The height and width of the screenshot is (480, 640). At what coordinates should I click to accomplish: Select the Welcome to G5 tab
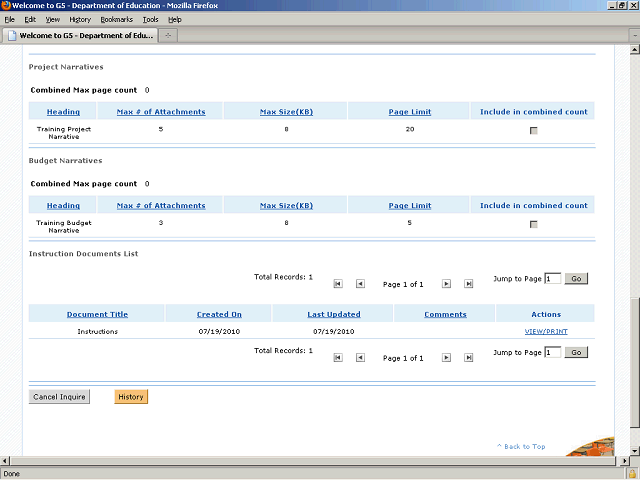click(80, 36)
